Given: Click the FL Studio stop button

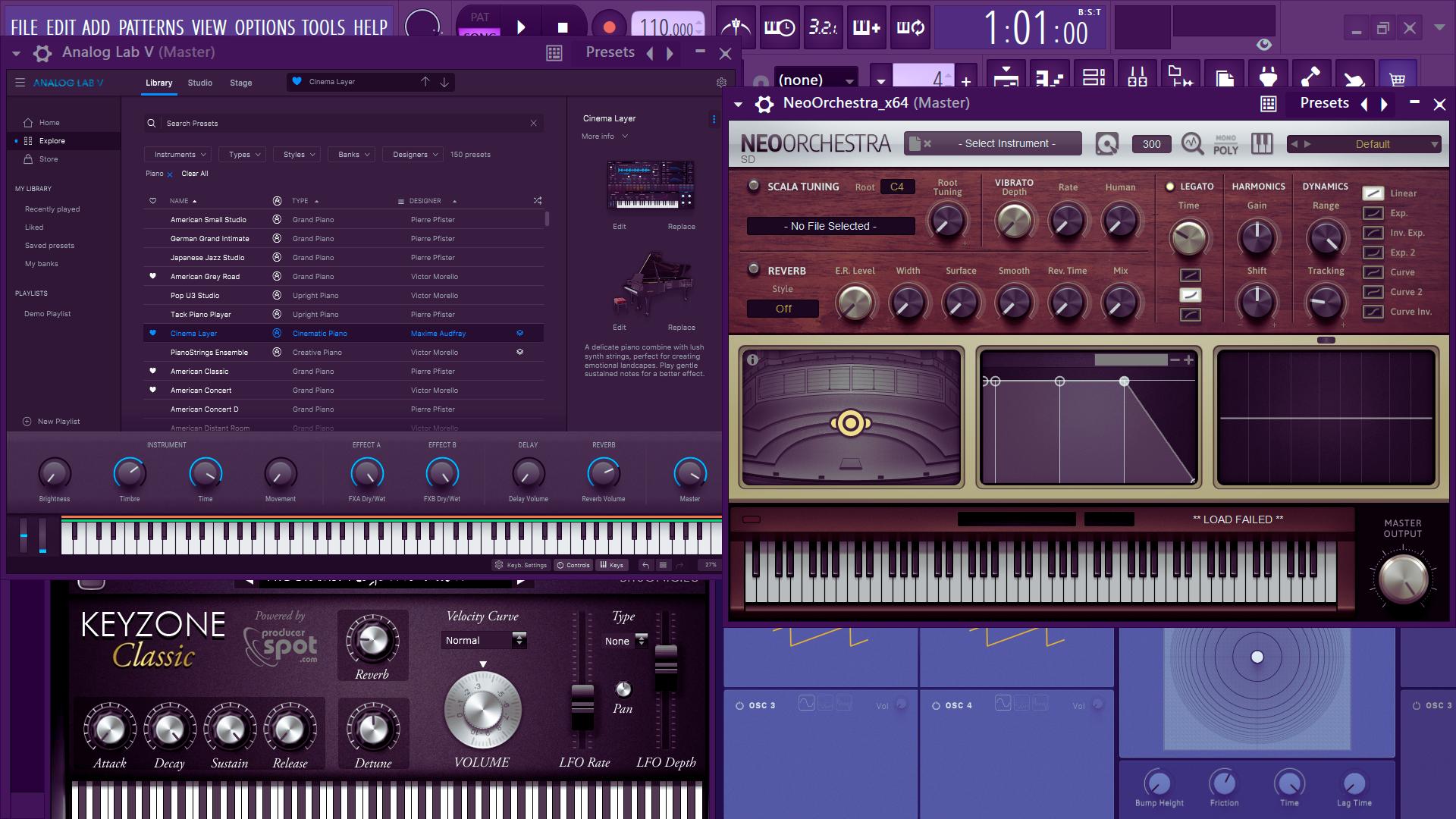Looking at the screenshot, I should pyautogui.click(x=563, y=27).
